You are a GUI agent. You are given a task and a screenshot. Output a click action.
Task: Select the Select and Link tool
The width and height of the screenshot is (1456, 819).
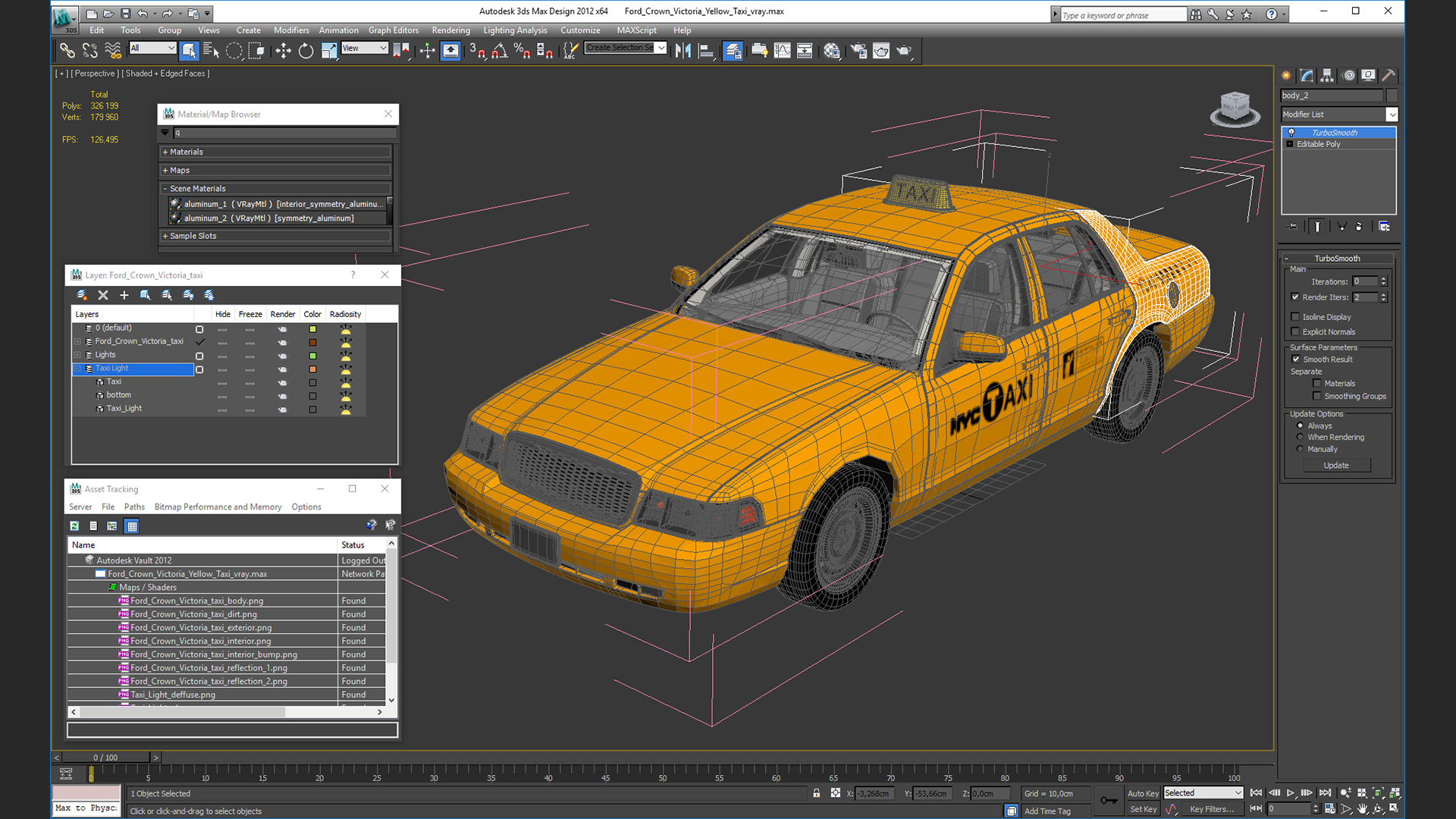pos(67,51)
